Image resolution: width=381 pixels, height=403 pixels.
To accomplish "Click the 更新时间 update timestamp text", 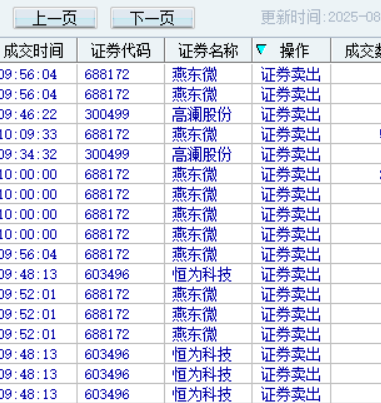I will coord(321,17).
